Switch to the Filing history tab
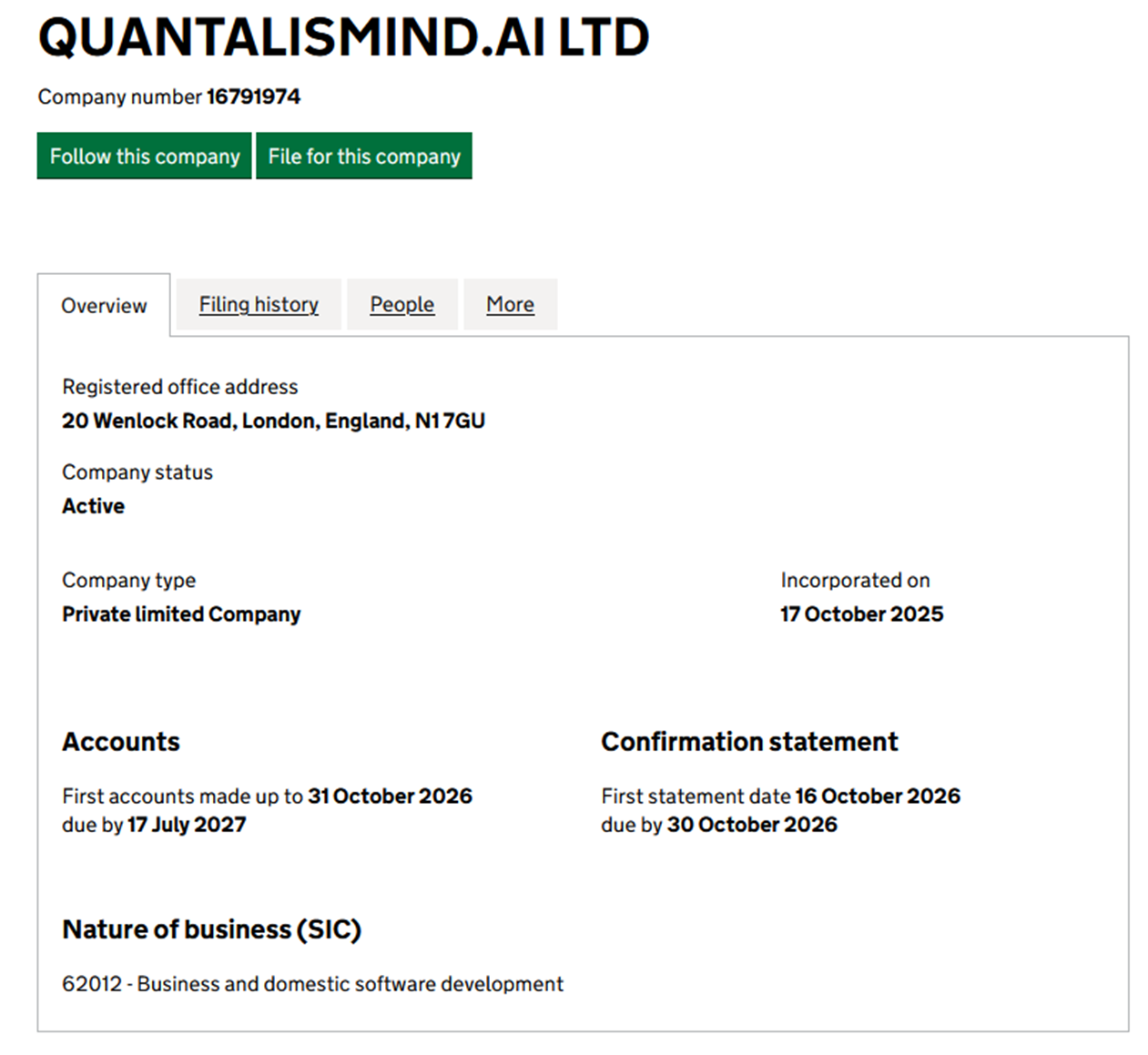The height and width of the screenshot is (1055, 1148). (258, 304)
